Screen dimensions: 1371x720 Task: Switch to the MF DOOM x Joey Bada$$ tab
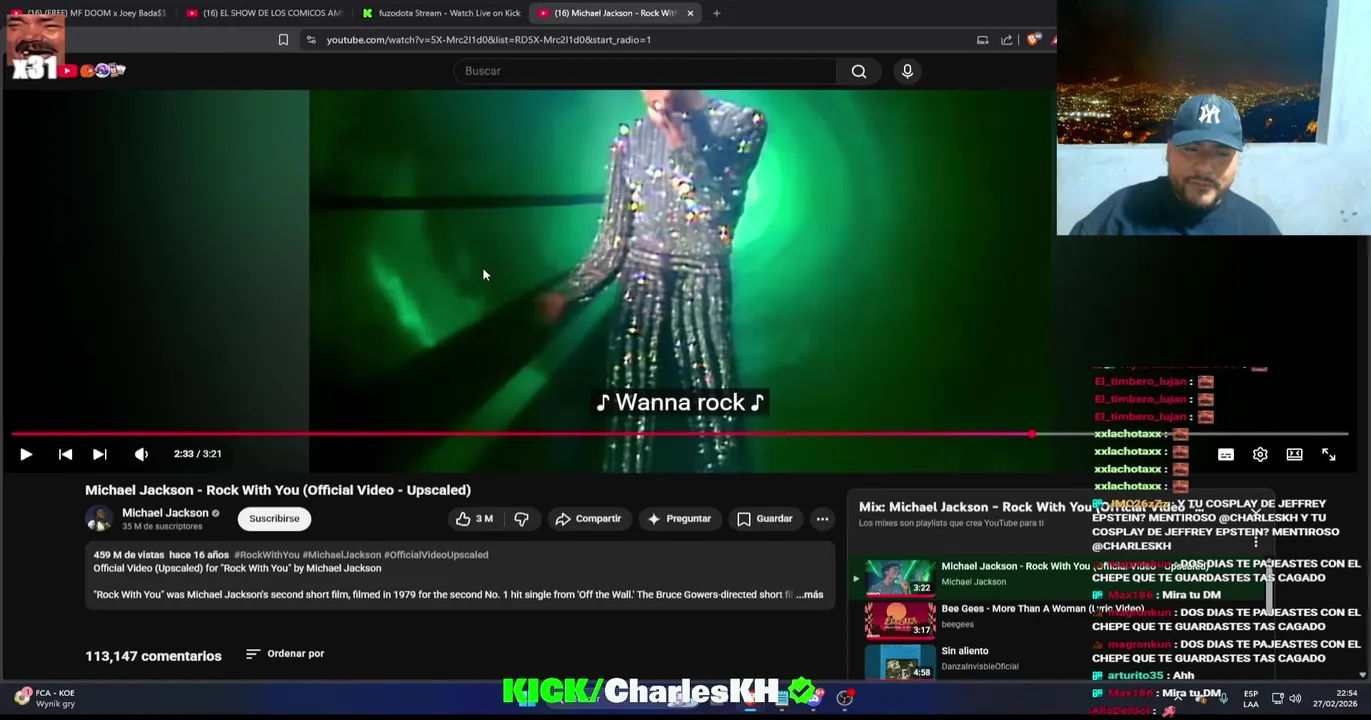tap(90, 13)
